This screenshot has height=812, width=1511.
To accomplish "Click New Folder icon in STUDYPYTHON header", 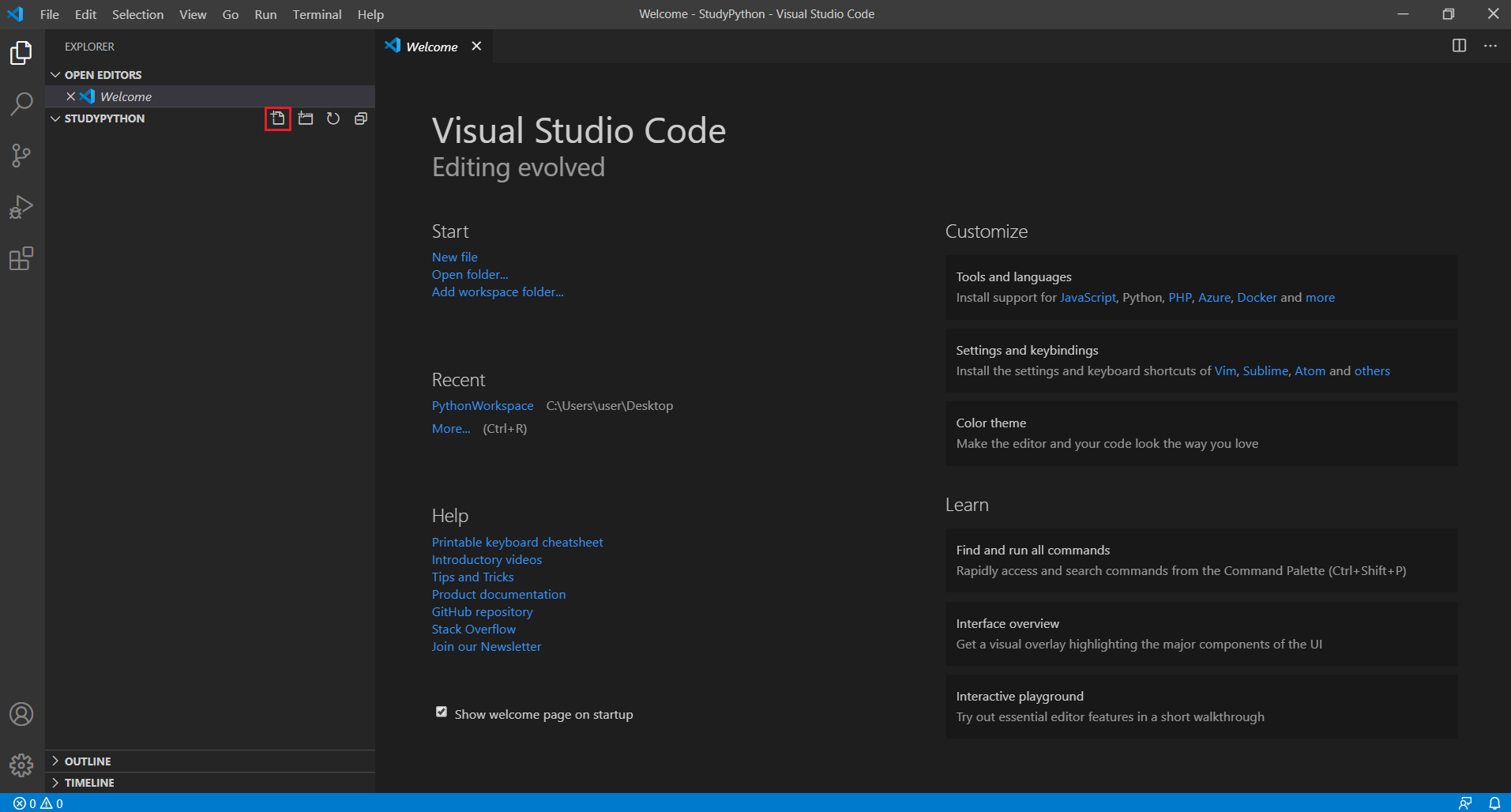I will coord(306,118).
